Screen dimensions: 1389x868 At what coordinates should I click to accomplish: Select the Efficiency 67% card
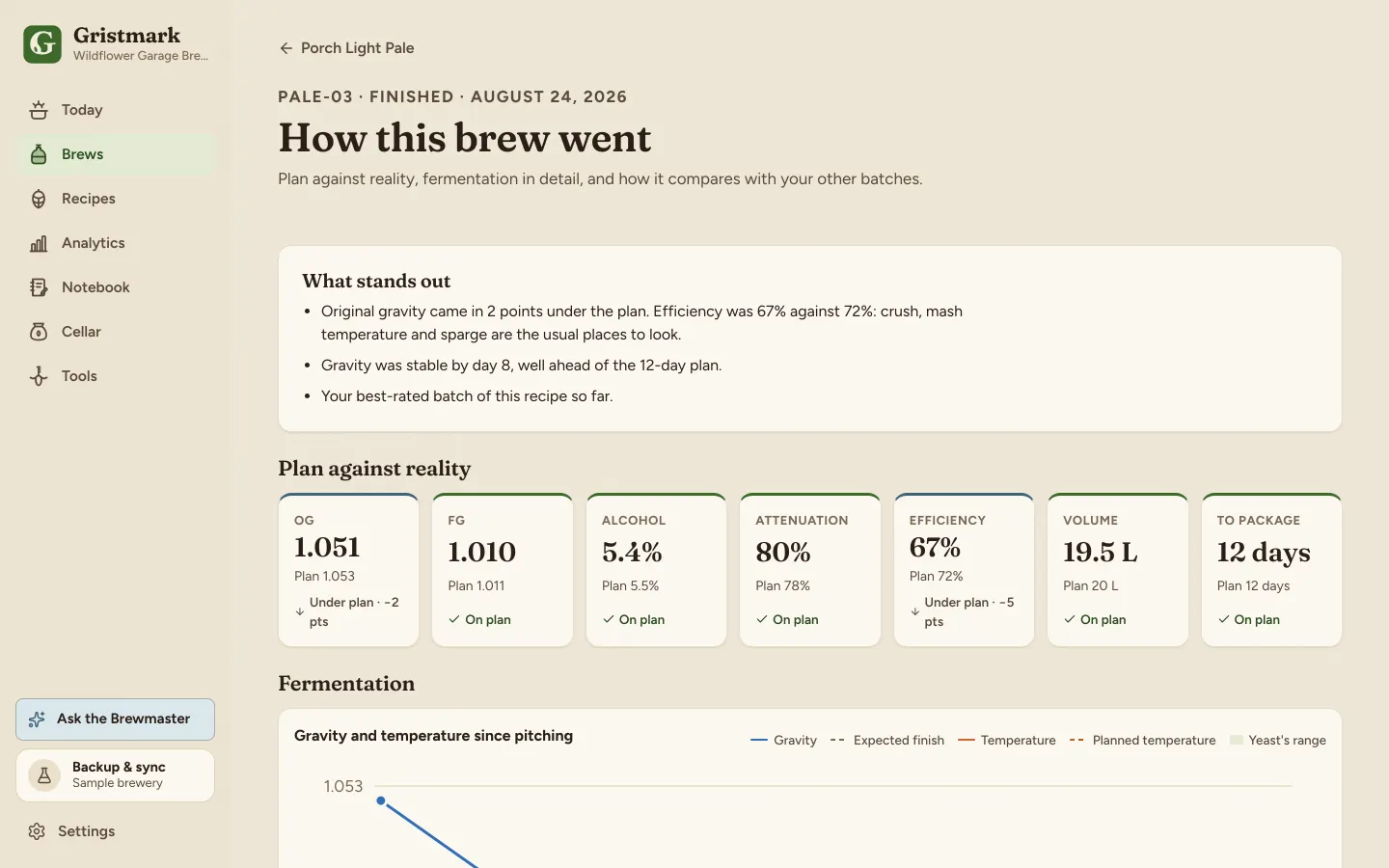(x=964, y=570)
